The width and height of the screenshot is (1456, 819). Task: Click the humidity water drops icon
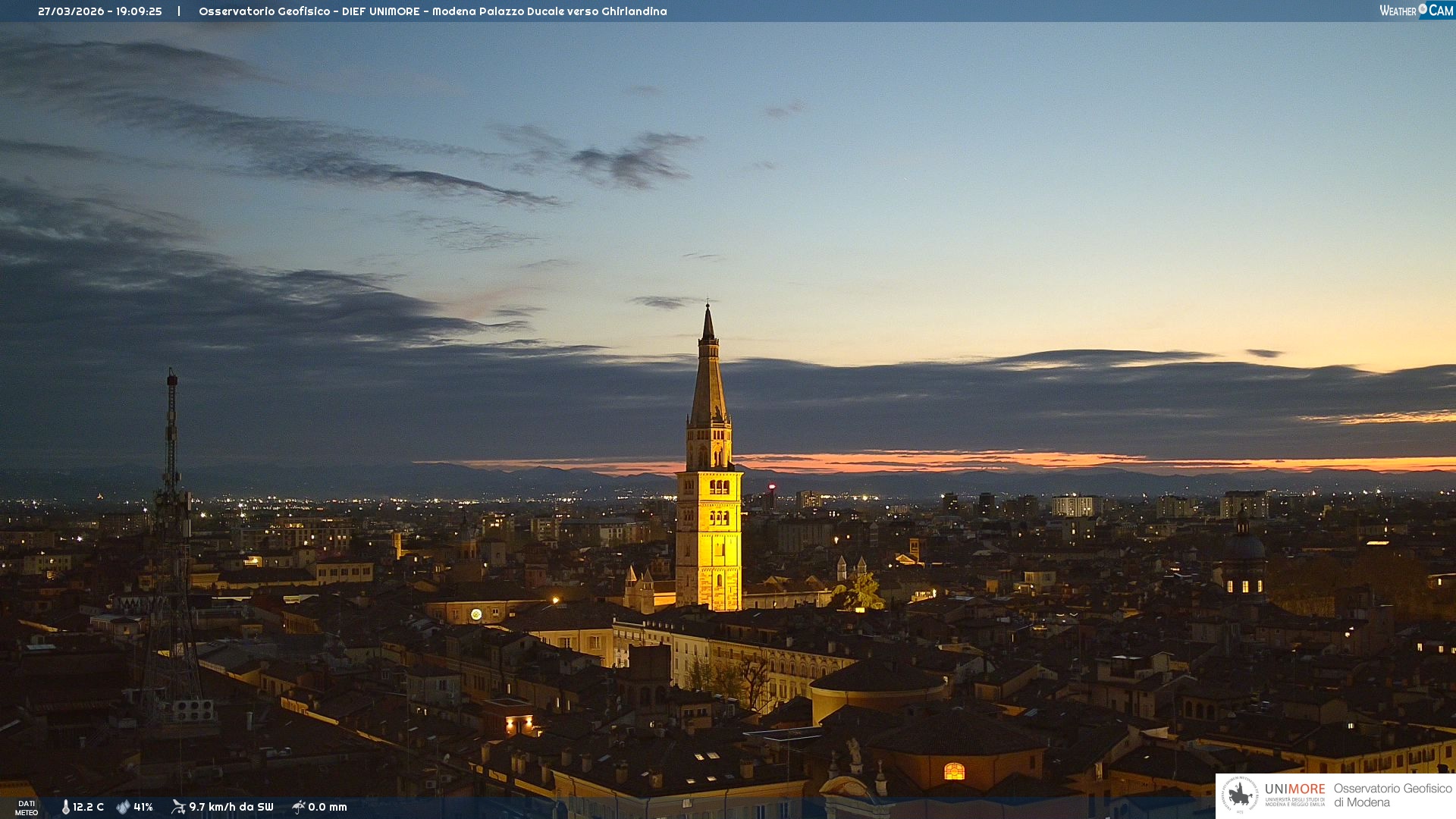(123, 807)
